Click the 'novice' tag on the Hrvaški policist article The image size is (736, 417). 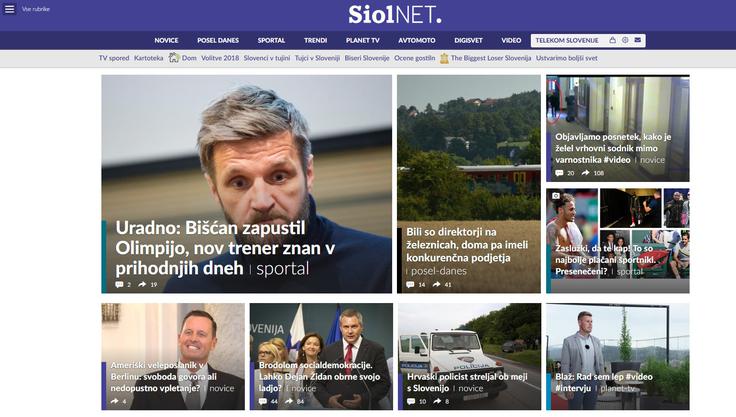point(471,389)
